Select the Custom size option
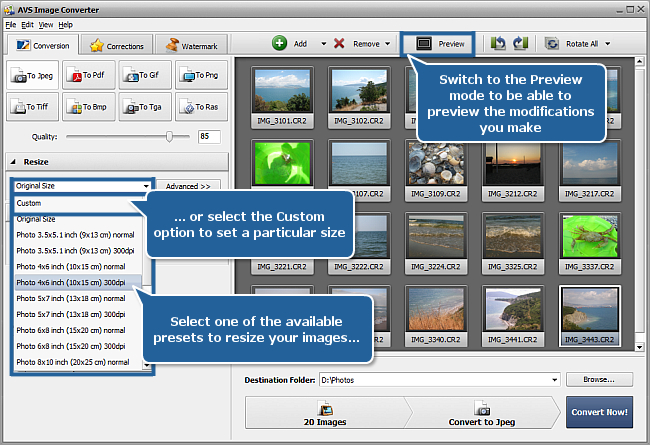 point(79,203)
